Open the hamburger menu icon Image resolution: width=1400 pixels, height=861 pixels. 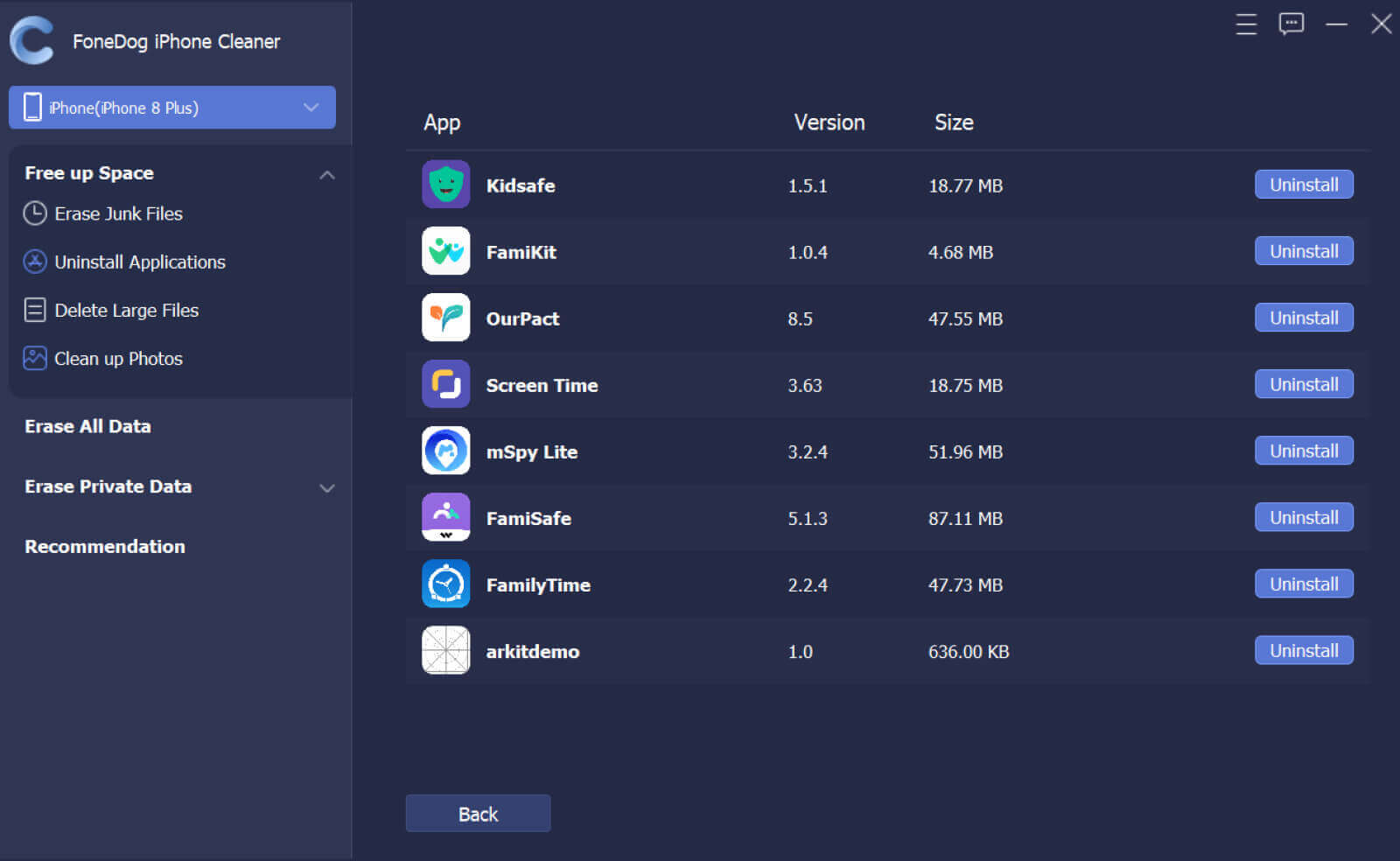(1246, 24)
